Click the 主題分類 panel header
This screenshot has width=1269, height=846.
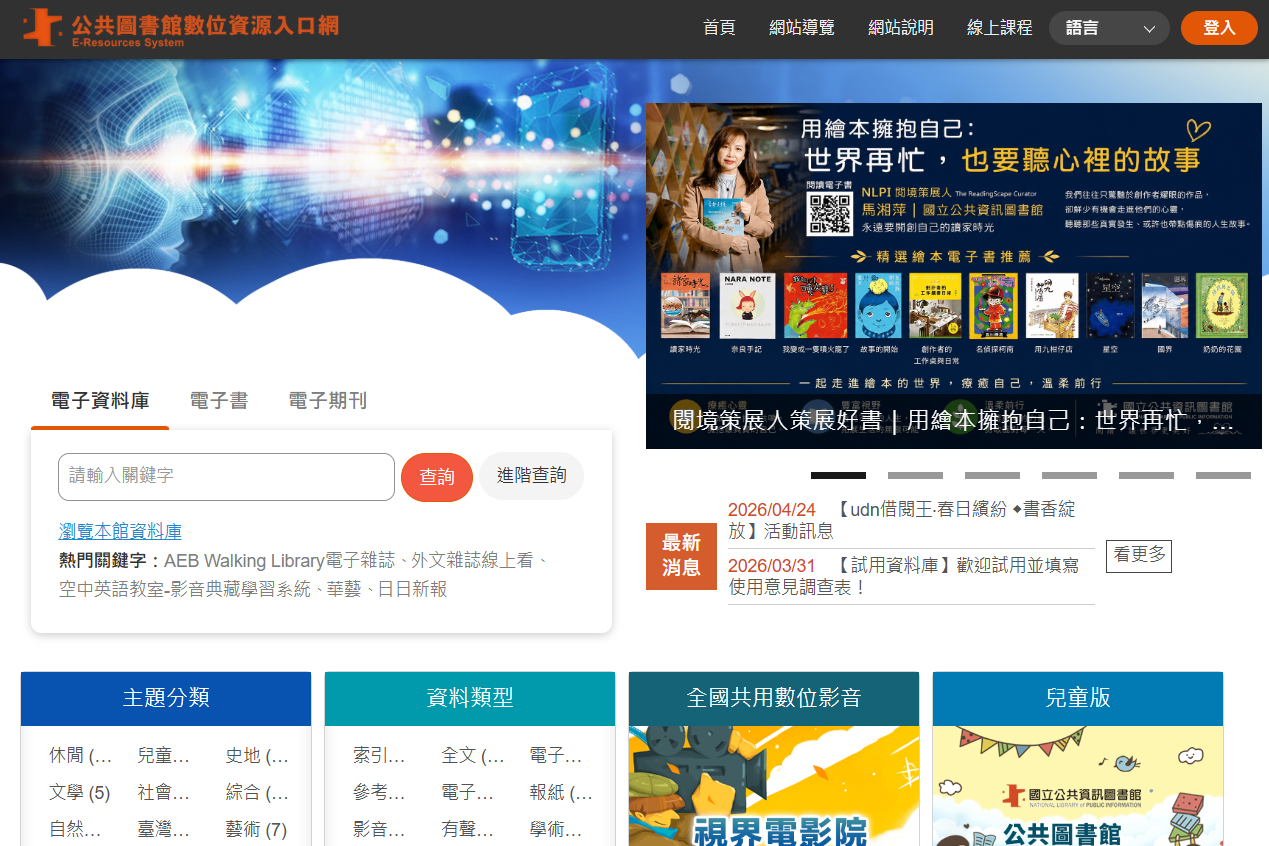pyautogui.click(x=166, y=698)
